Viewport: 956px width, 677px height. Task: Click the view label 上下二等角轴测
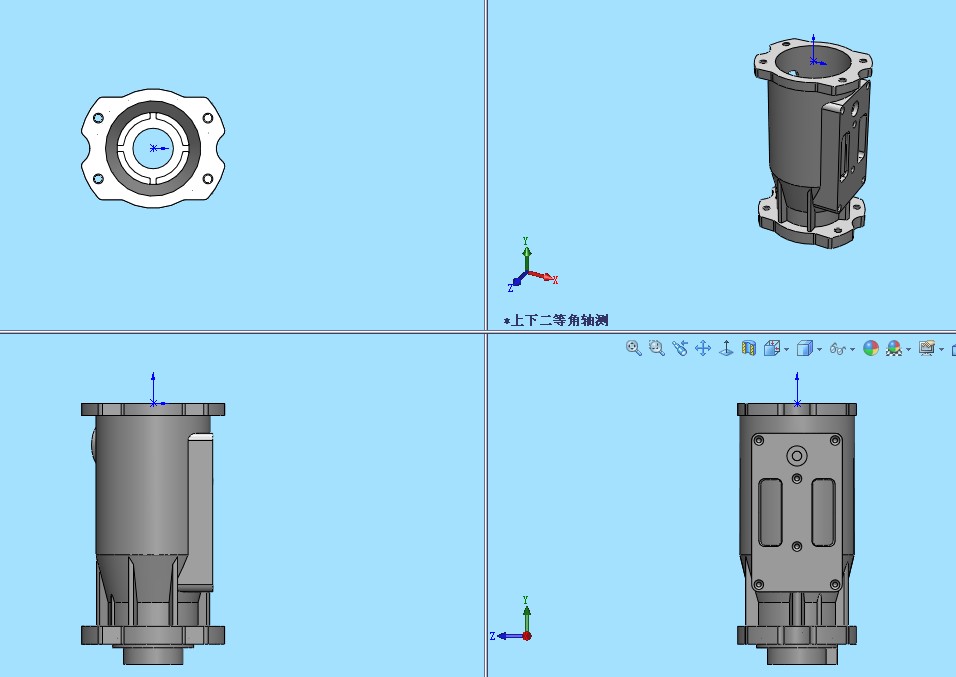pyautogui.click(x=558, y=320)
